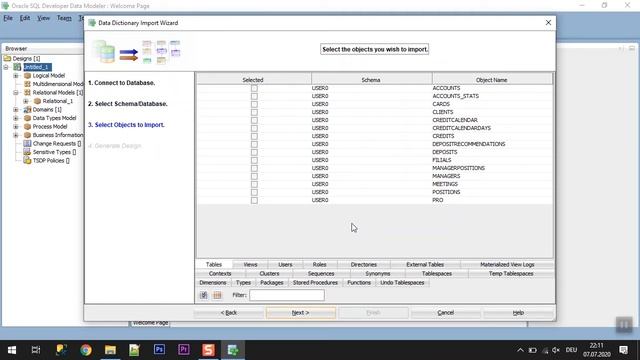Click the TSDP Policies icon

click(27, 160)
